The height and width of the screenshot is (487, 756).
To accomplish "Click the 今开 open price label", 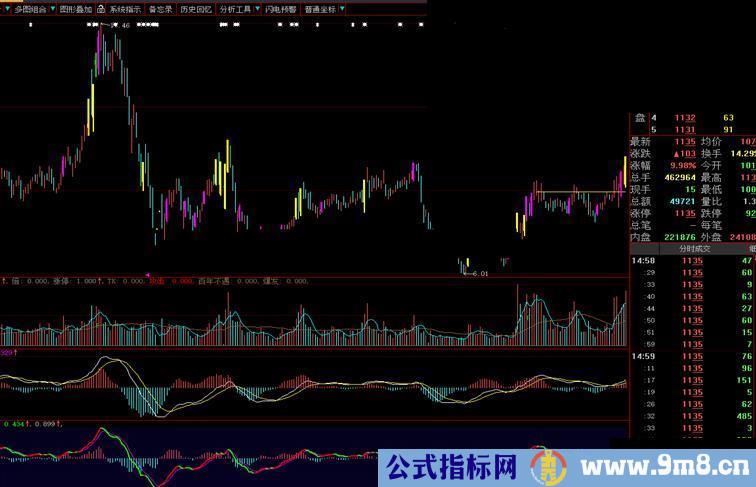I will pyautogui.click(x=711, y=165).
